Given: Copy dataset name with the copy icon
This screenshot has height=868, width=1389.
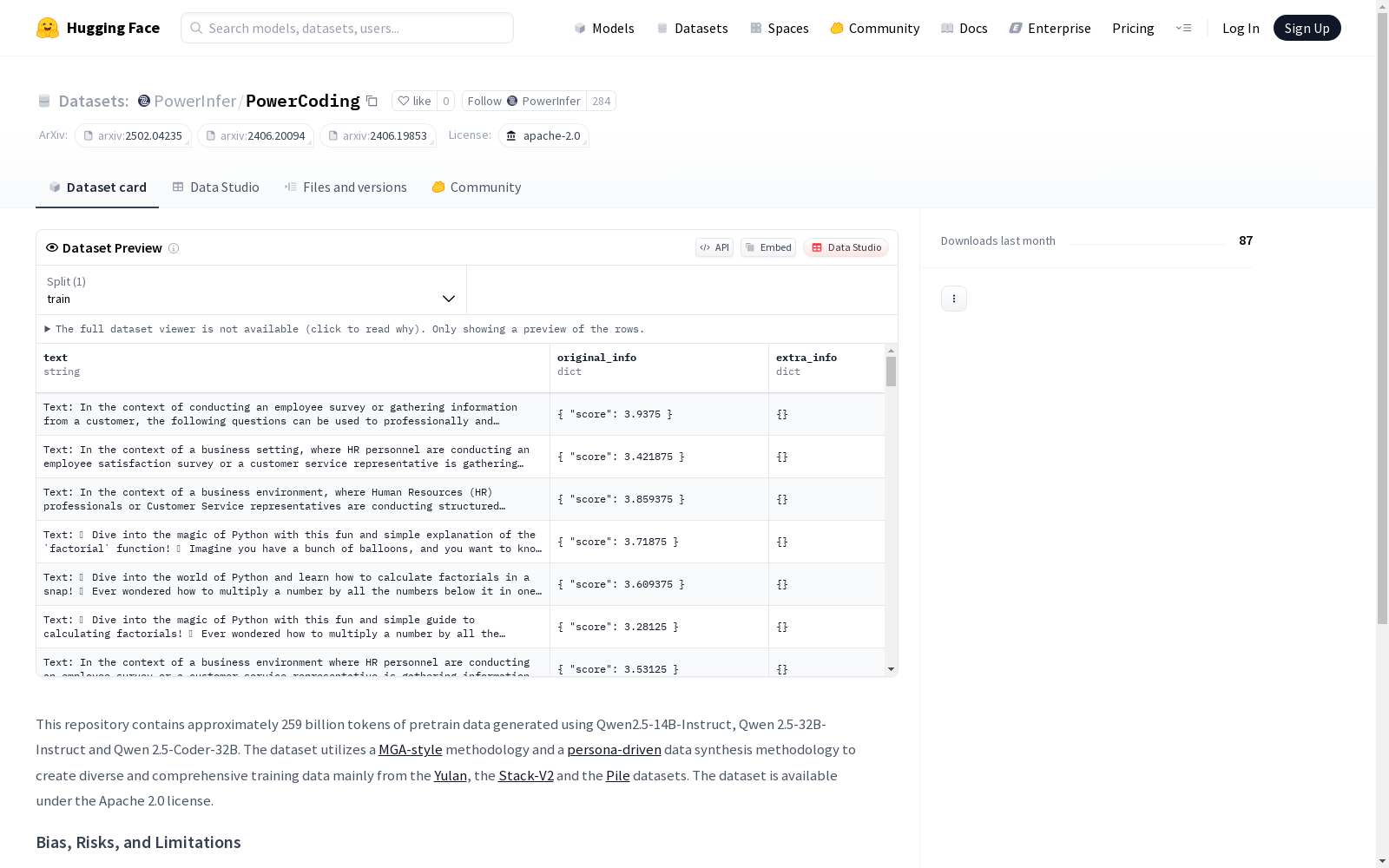Looking at the screenshot, I should point(372,101).
